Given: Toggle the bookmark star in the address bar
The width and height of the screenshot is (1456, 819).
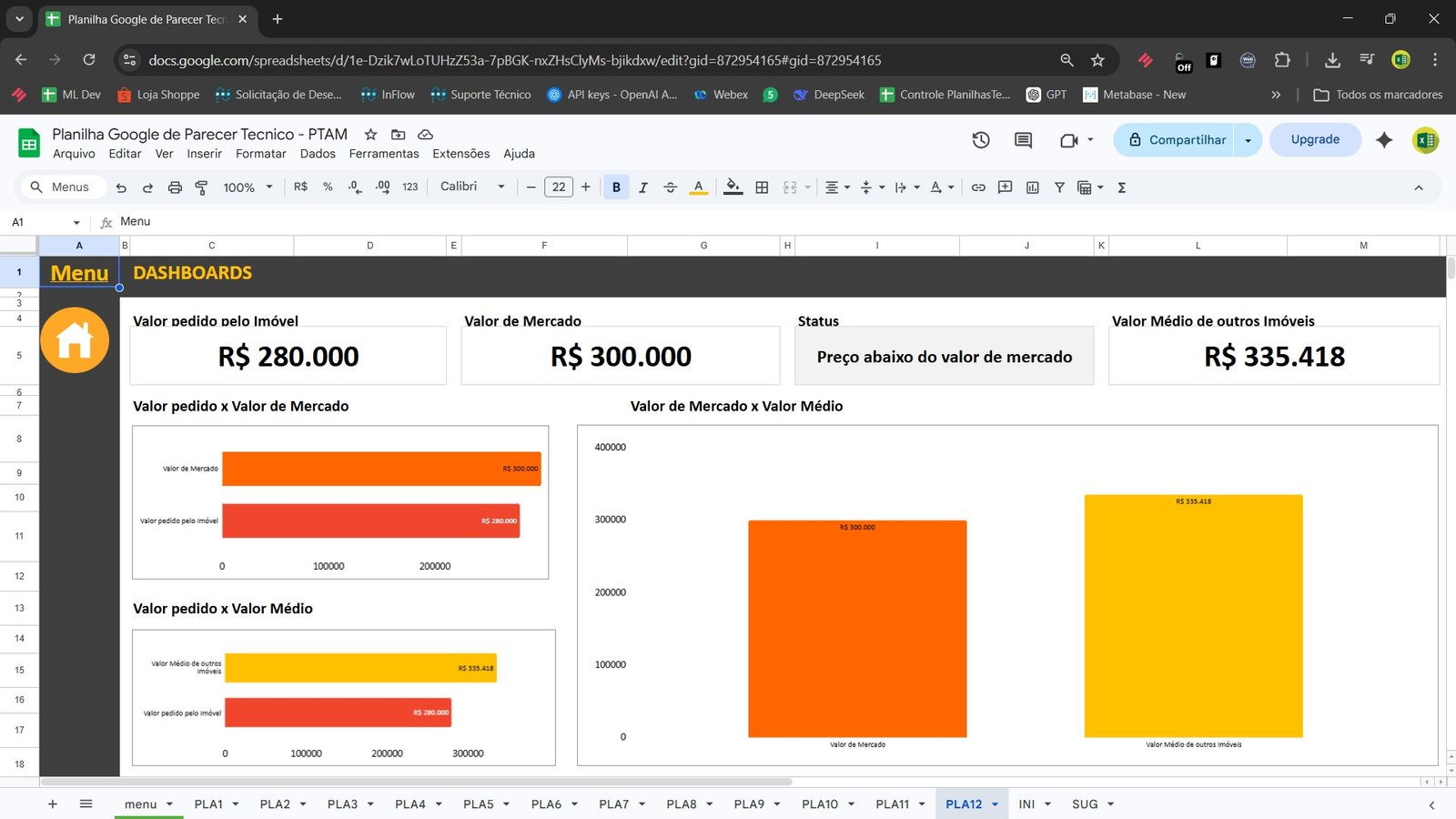Looking at the screenshot, I should [1097, 60].
